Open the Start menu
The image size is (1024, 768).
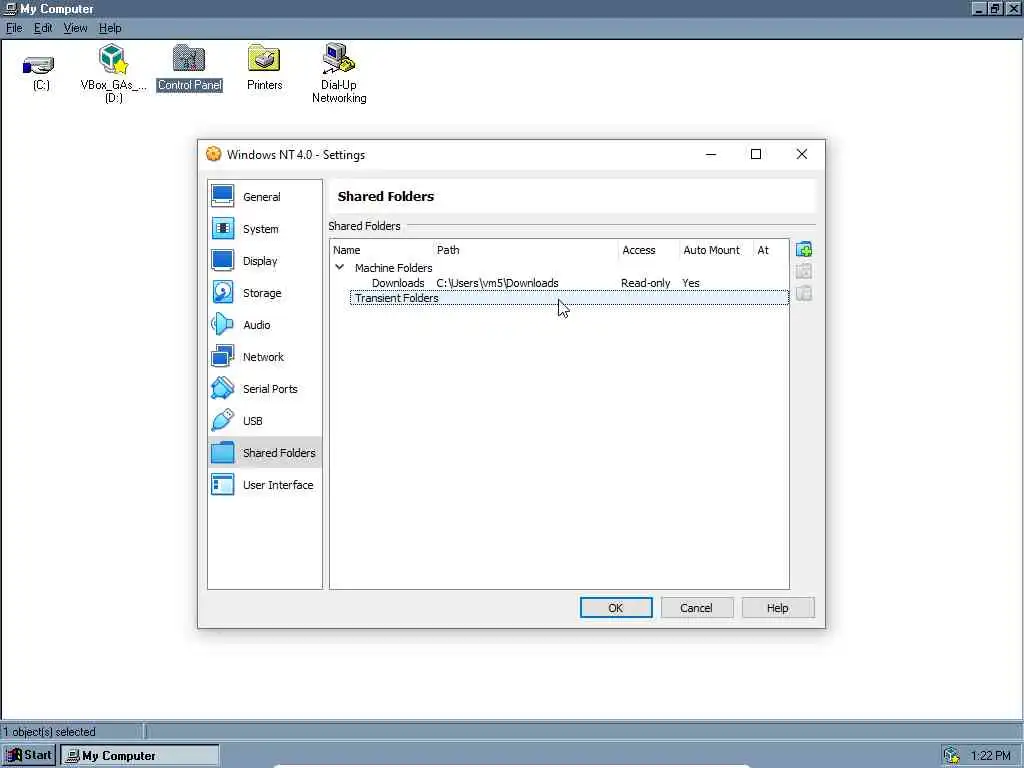tap(29, 756)
